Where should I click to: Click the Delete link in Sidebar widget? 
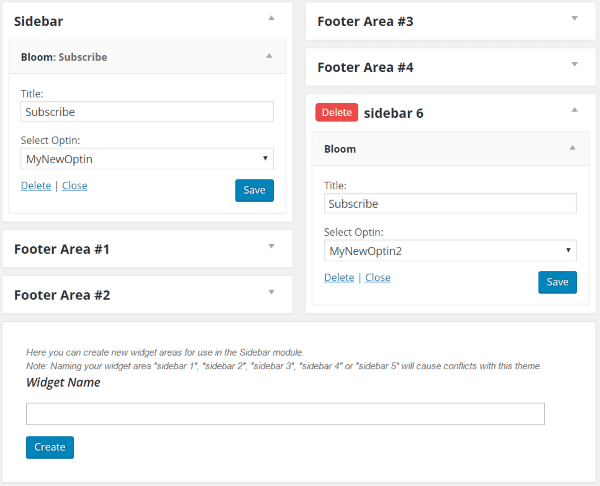(x=35, y=186)
